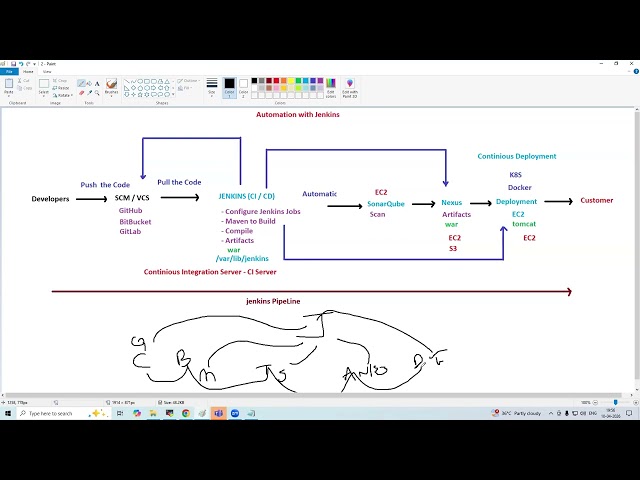
Task: Choose the Text tool
Action: pos(97,83)
